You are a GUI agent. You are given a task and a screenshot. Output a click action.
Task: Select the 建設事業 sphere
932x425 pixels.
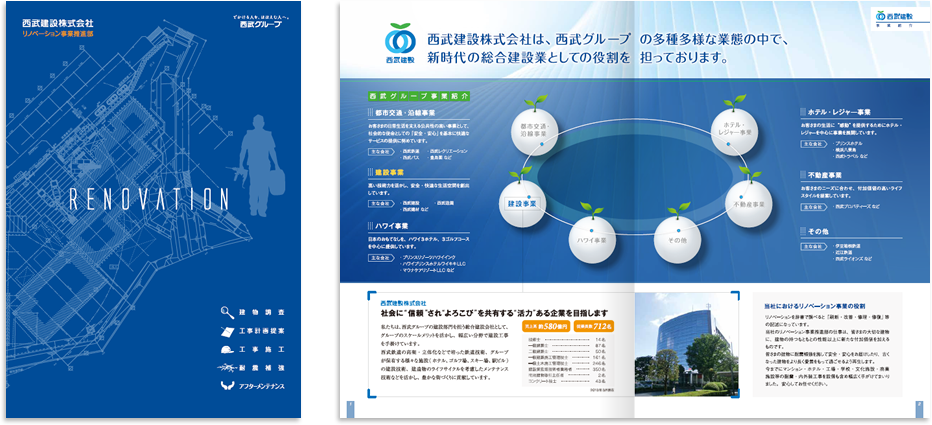(x=522, y=203)
